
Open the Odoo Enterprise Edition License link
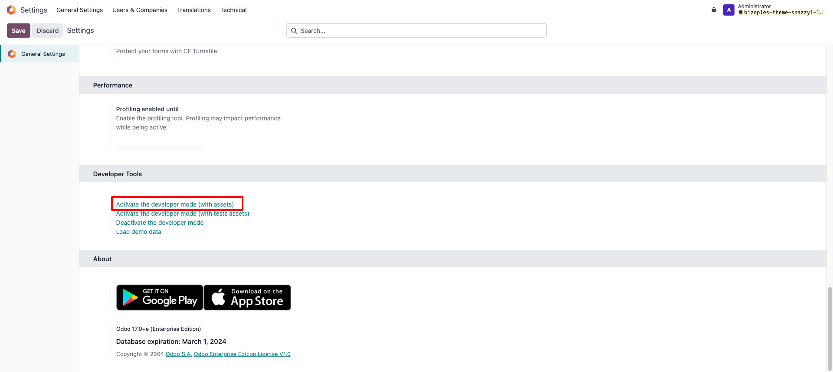point(242,354)
